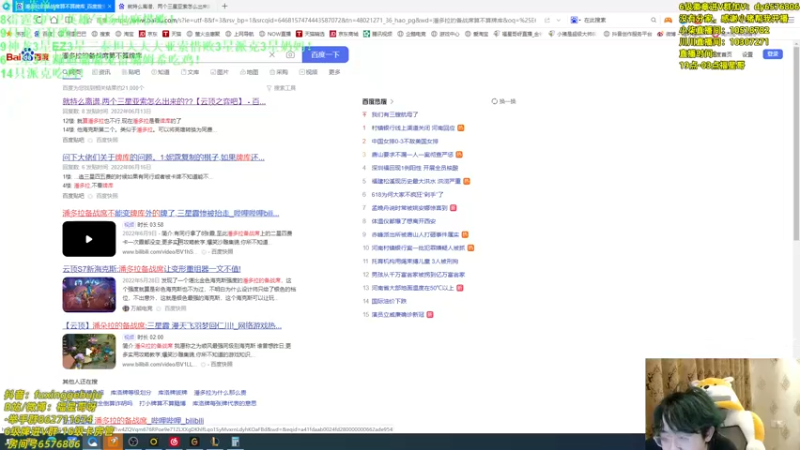800x450 pixels.
Task: Open the 天猫 bookmark
Action: 171,34
